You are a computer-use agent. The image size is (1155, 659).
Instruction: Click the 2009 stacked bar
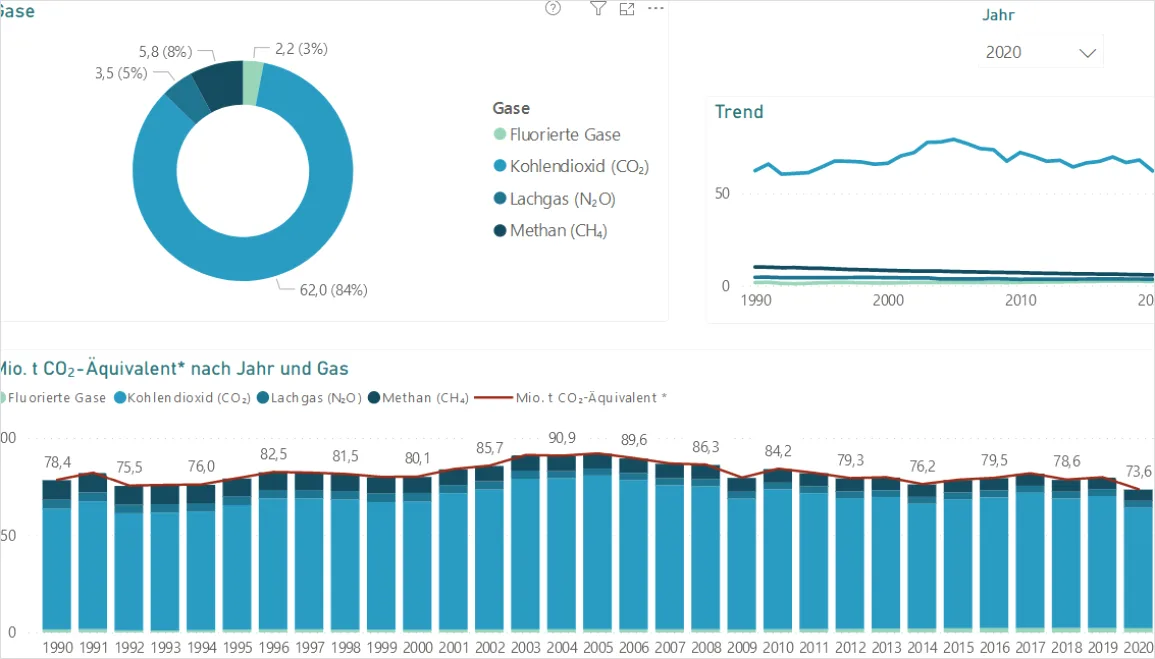coord(742,555)
